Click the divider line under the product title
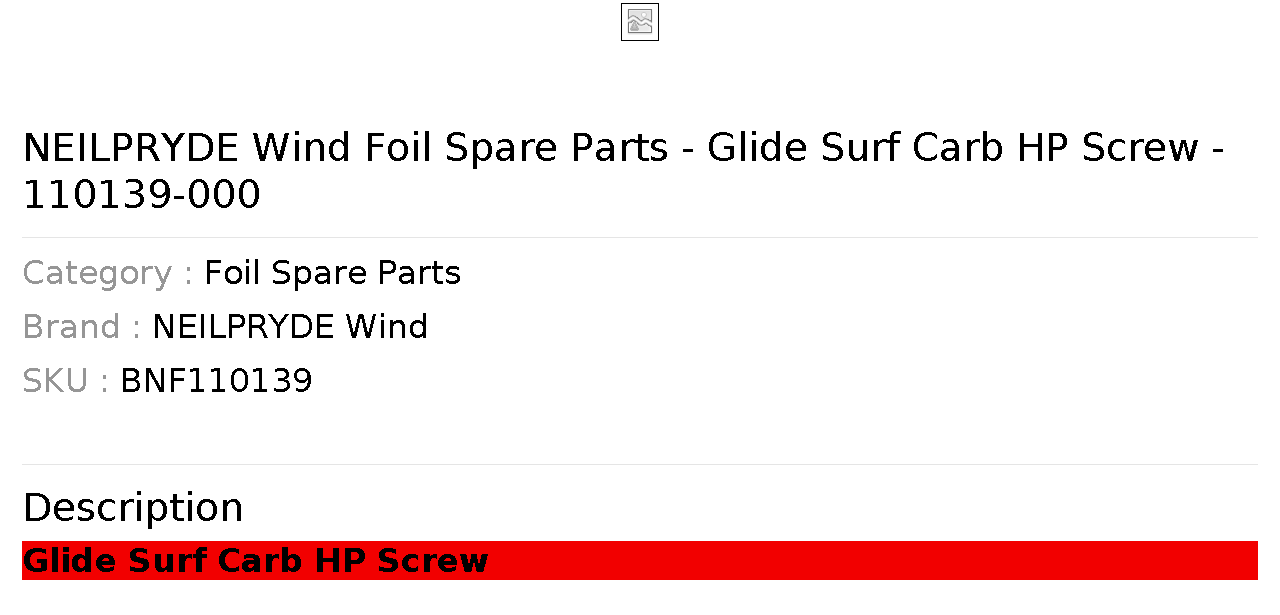Screen dimensions: 1280x615 click(640, 237)
